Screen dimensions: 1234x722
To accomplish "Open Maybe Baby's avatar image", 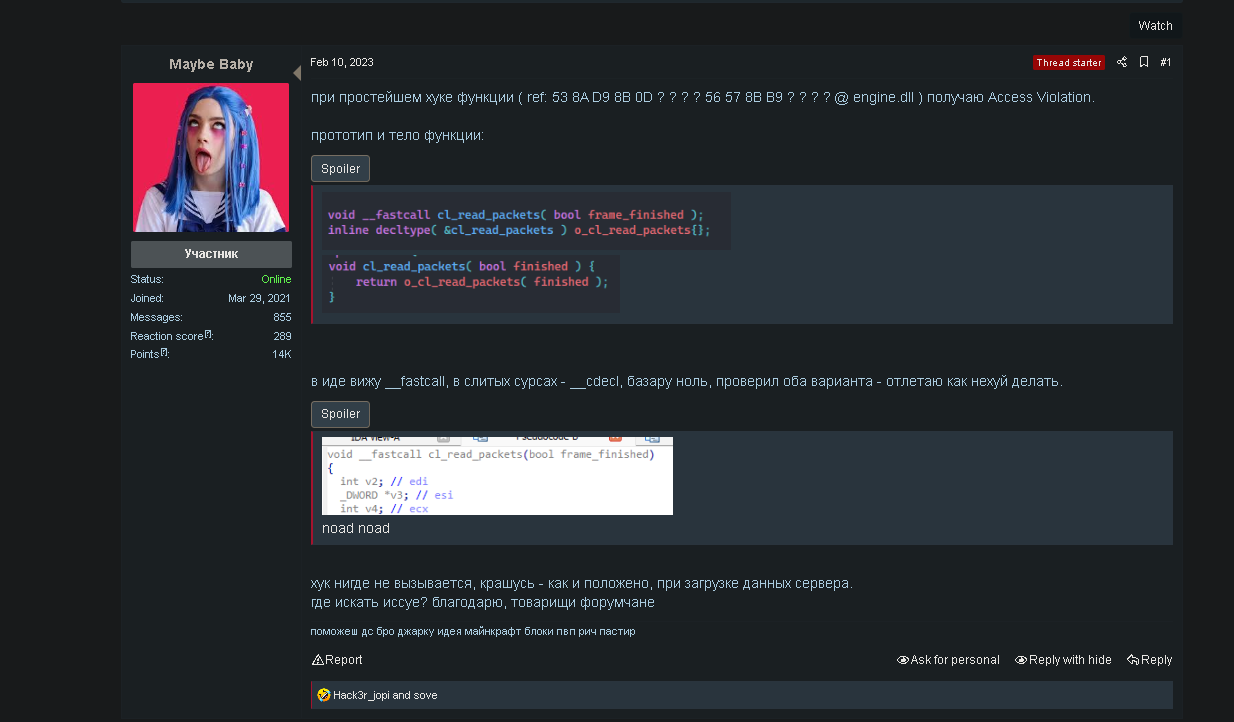I will pyautogui.click(x=211, y=157).
